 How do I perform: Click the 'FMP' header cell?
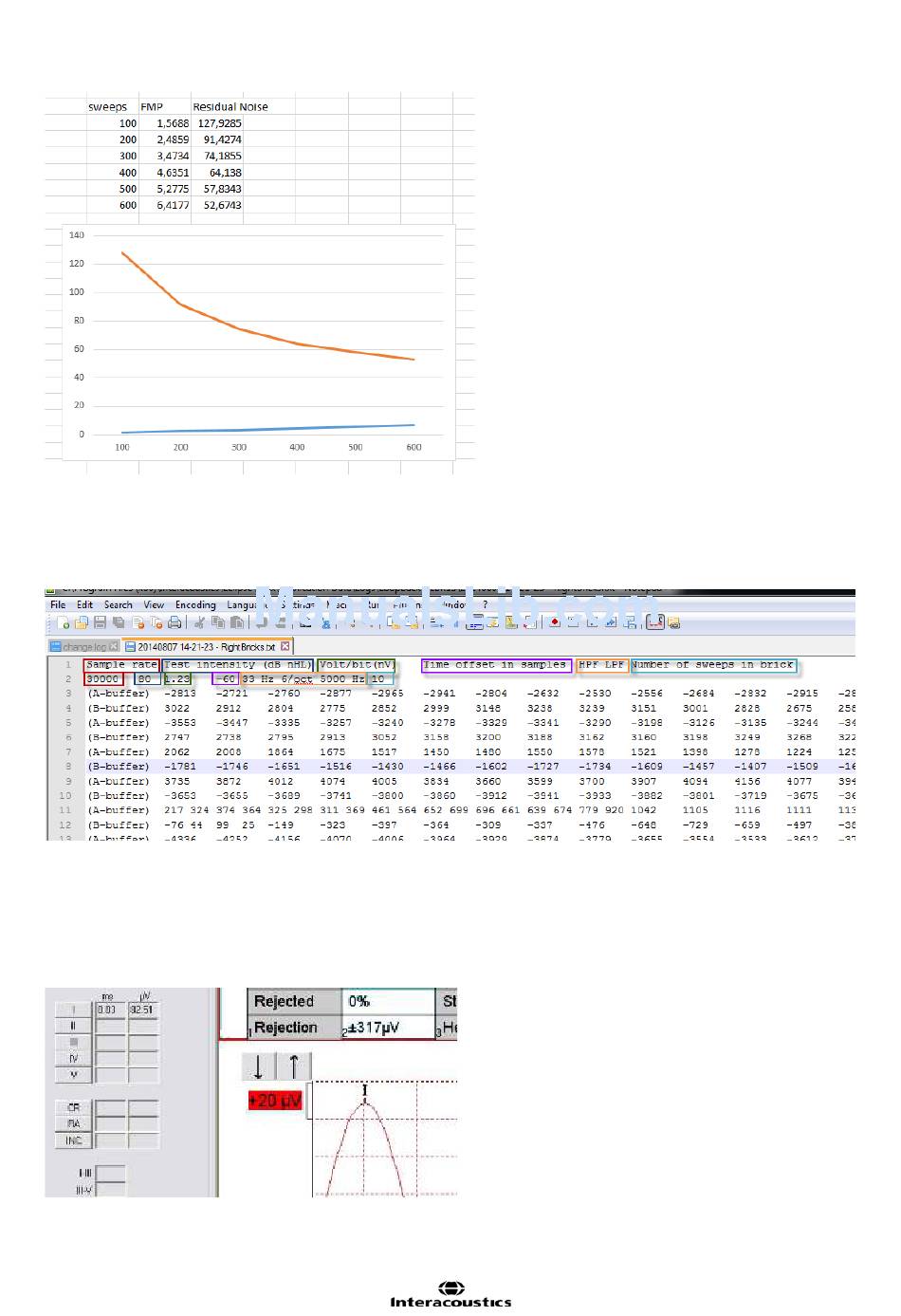pos(164,107)
